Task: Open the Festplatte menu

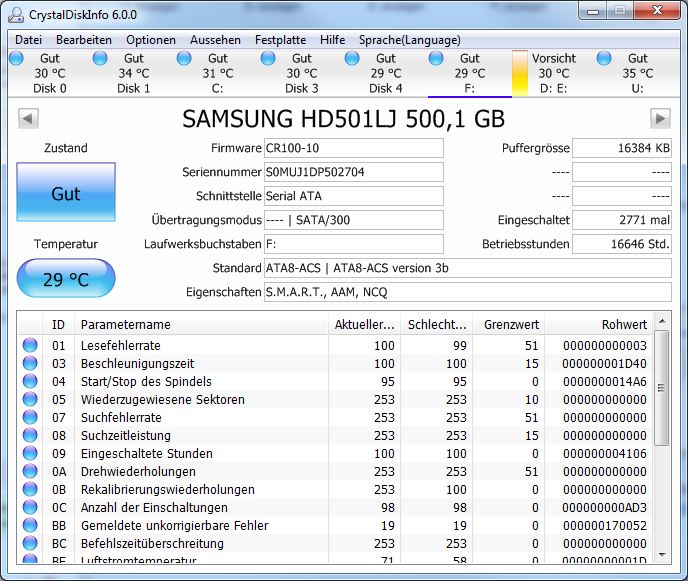Action: point(280,40)
